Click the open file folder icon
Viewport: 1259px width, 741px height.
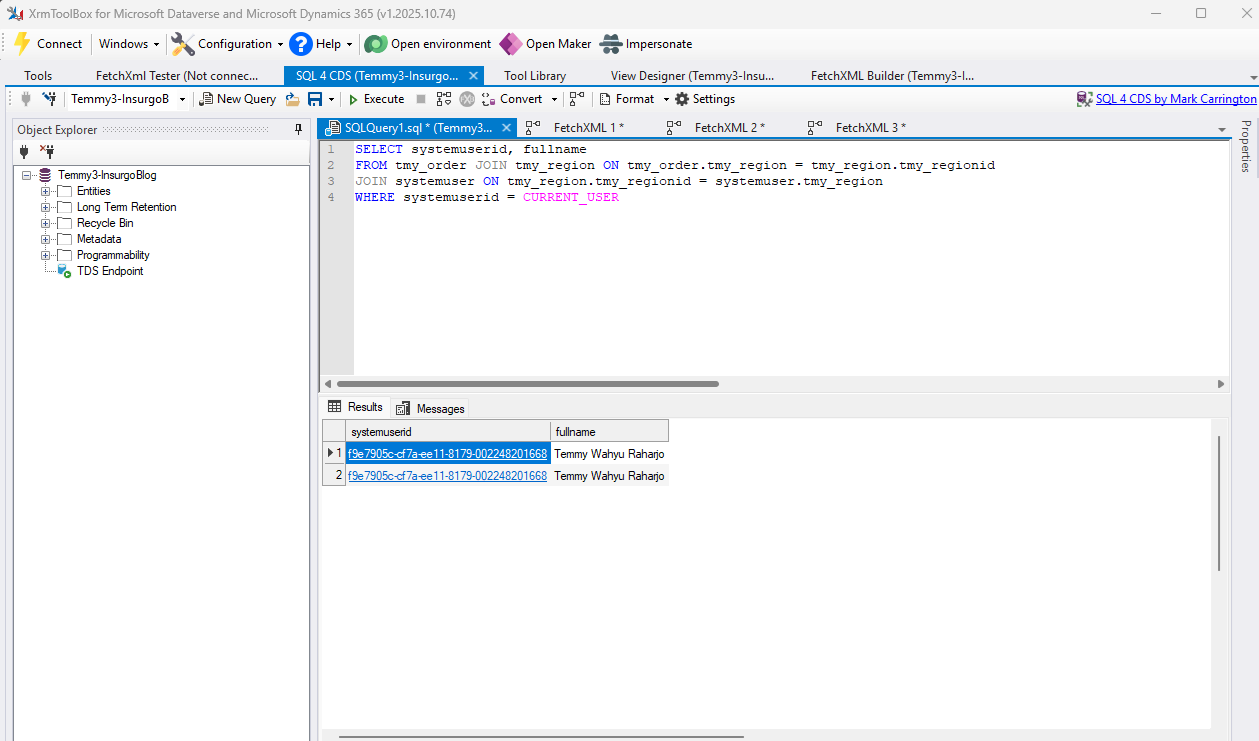[292, 99]
